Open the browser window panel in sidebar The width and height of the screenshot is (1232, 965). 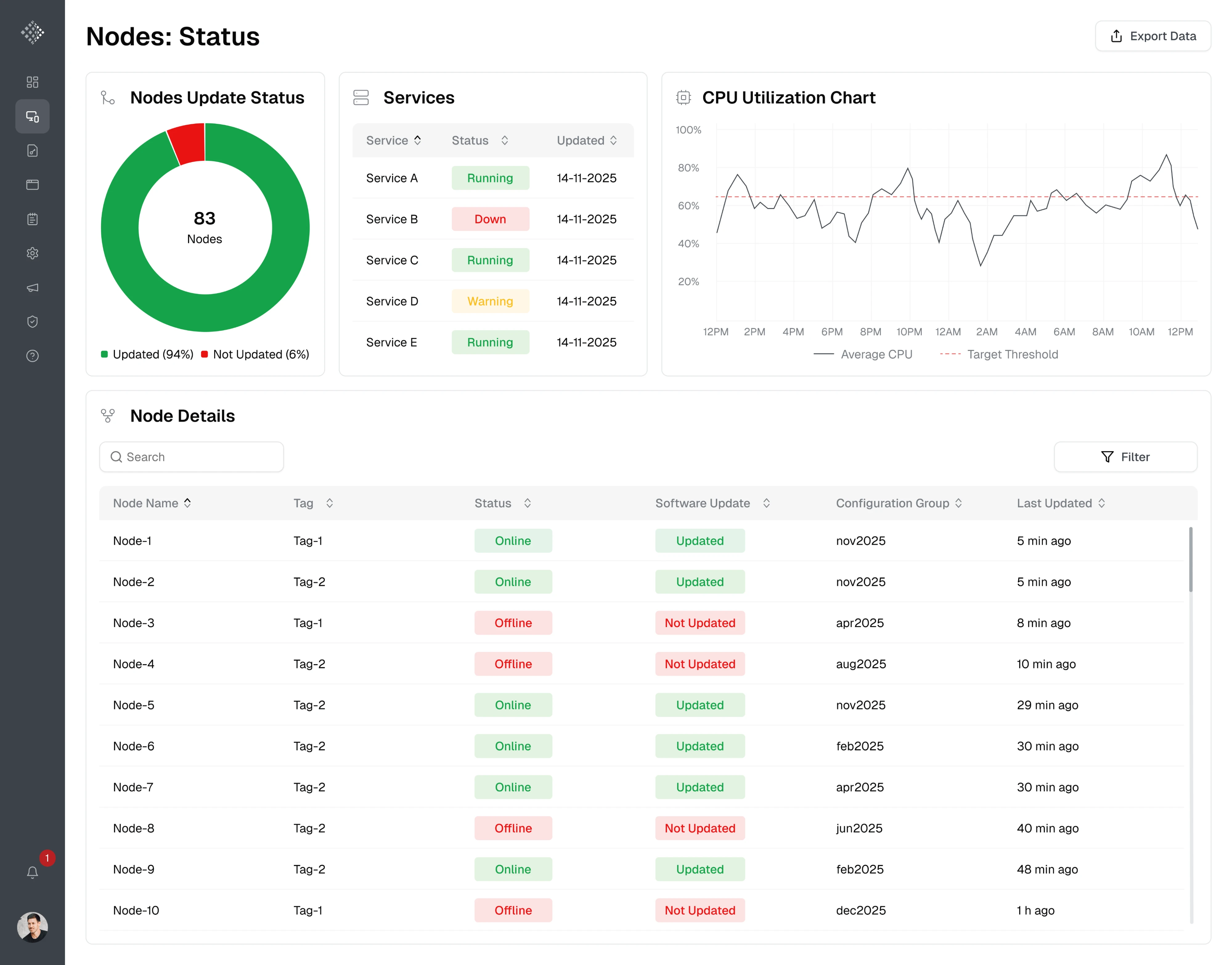(x=32, y=184)
